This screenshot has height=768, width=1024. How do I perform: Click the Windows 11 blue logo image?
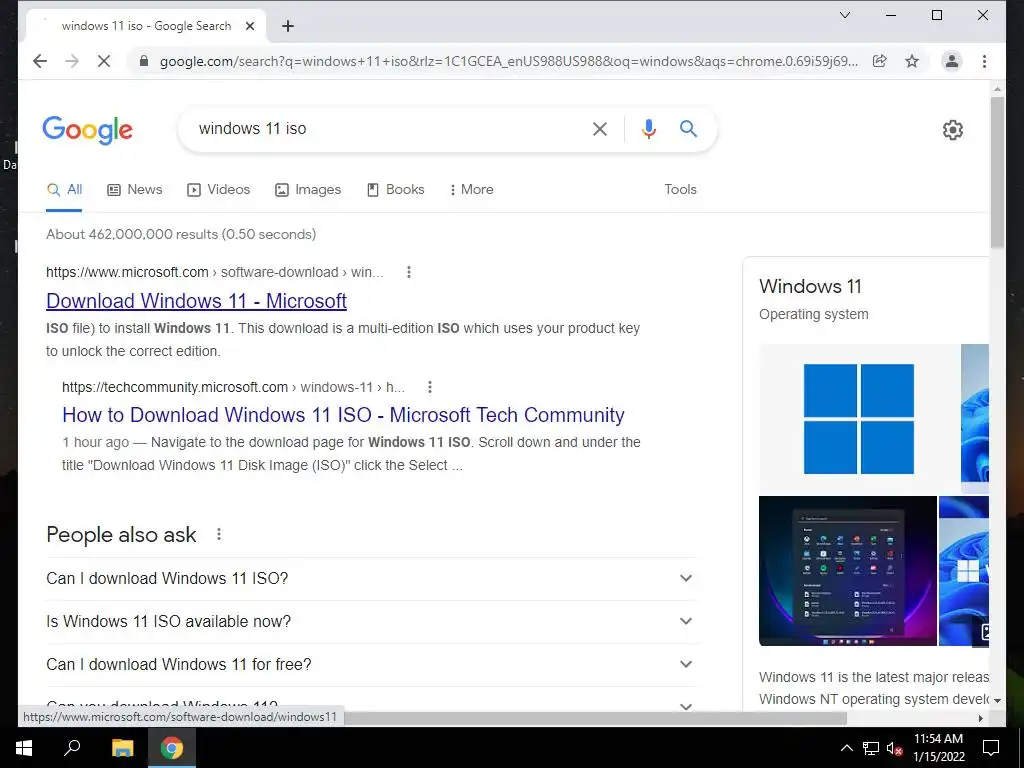pos(859,419)
